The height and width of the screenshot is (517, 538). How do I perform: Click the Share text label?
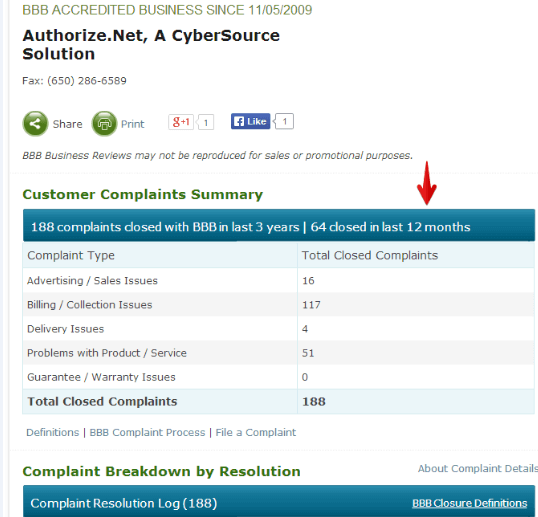point(68,124)
